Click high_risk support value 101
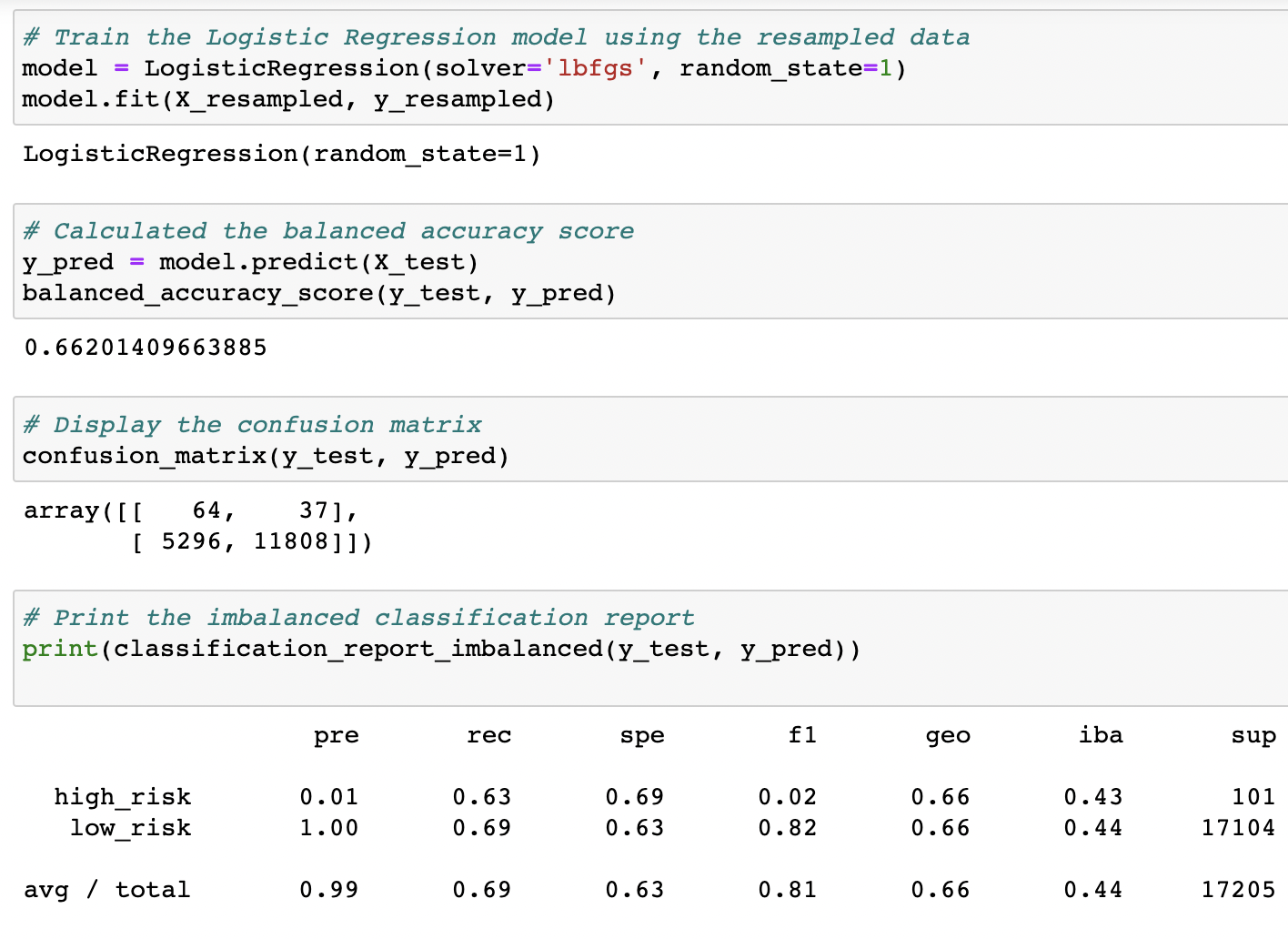This screenshot has height=939, width=1288. (x=1253, y=797)
